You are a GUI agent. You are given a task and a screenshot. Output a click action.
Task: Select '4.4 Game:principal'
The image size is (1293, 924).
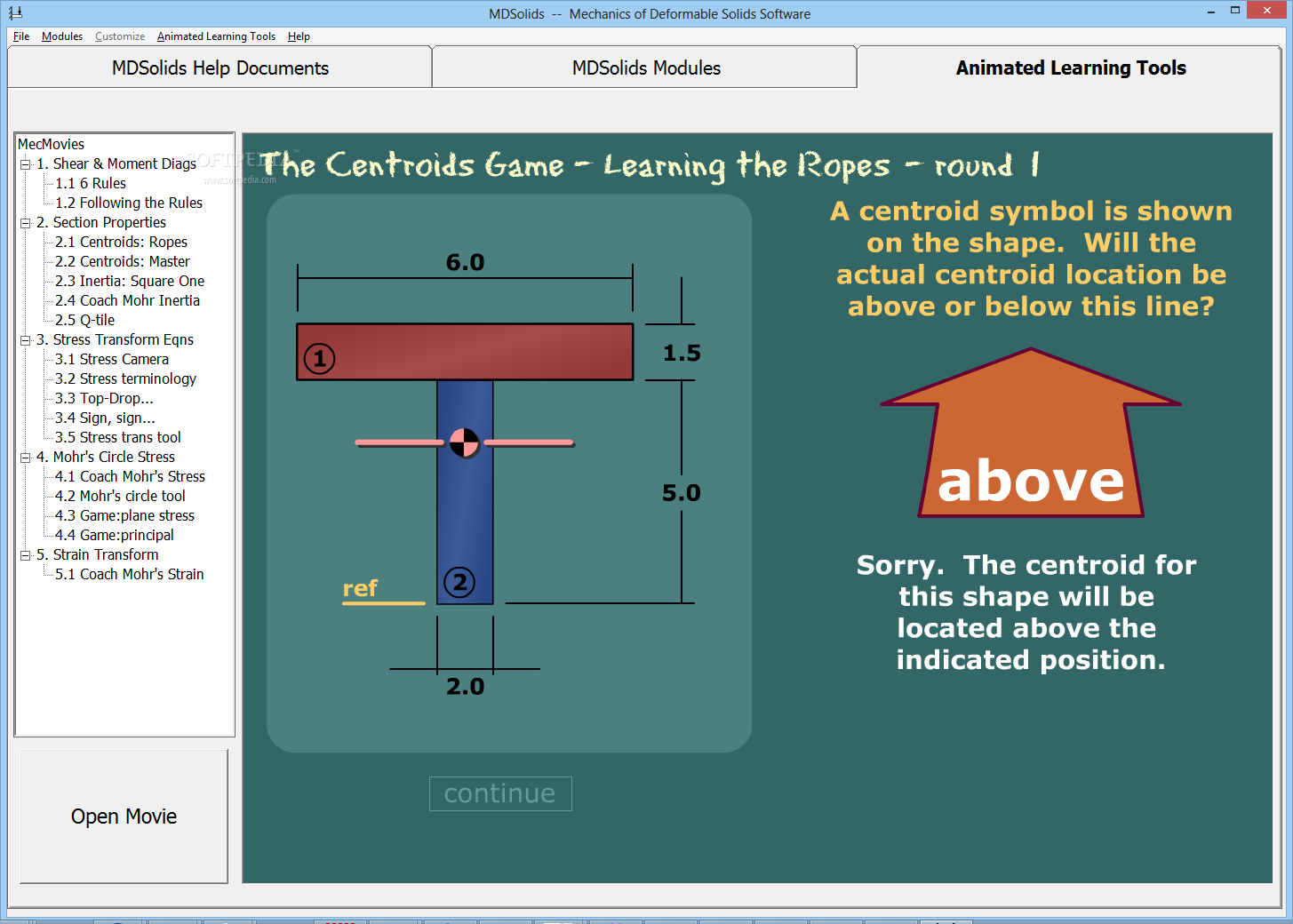(115, 535)
